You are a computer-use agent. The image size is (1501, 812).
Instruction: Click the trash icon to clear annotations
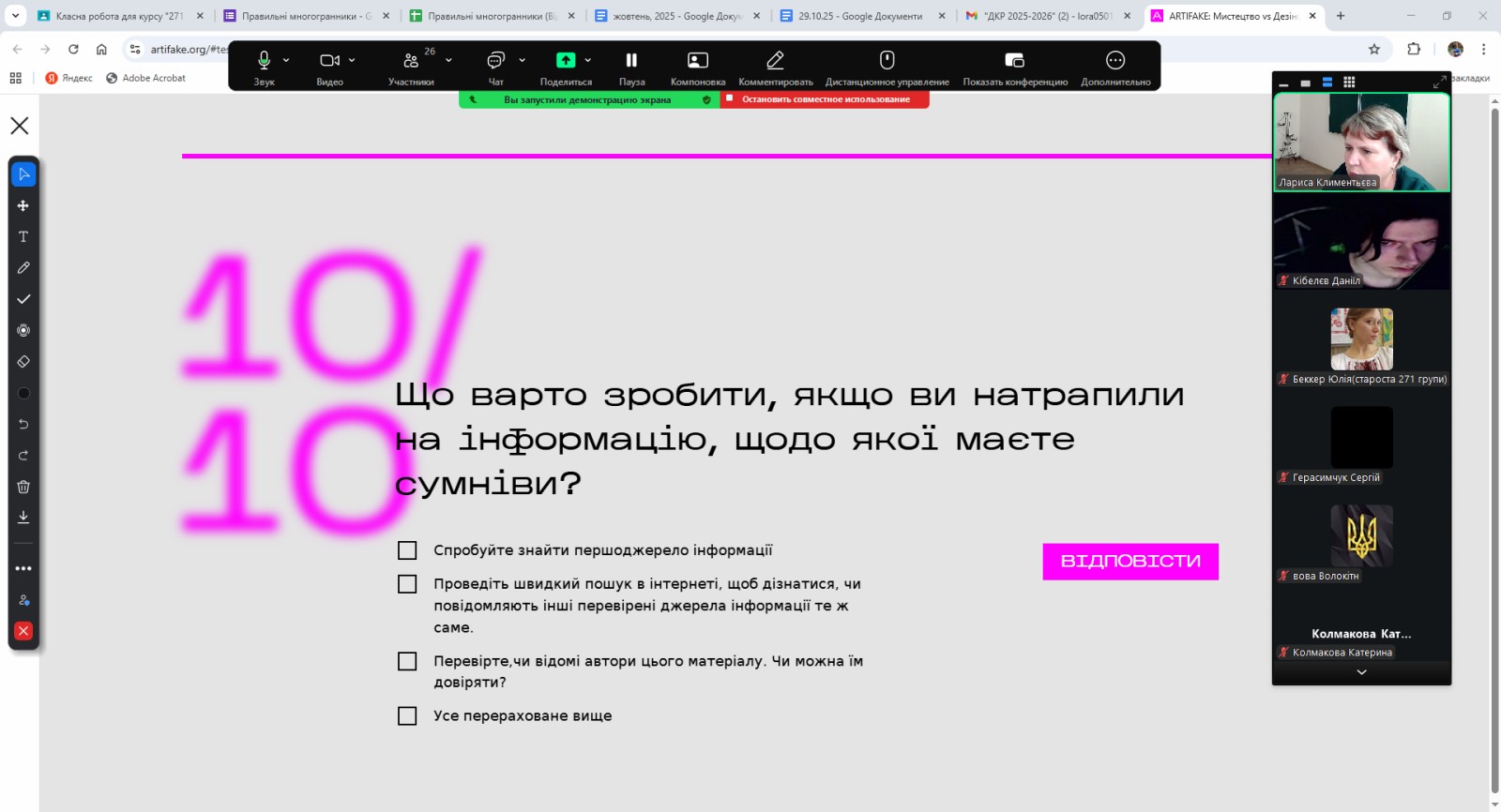pyautogui.click(x=23, y=487)
